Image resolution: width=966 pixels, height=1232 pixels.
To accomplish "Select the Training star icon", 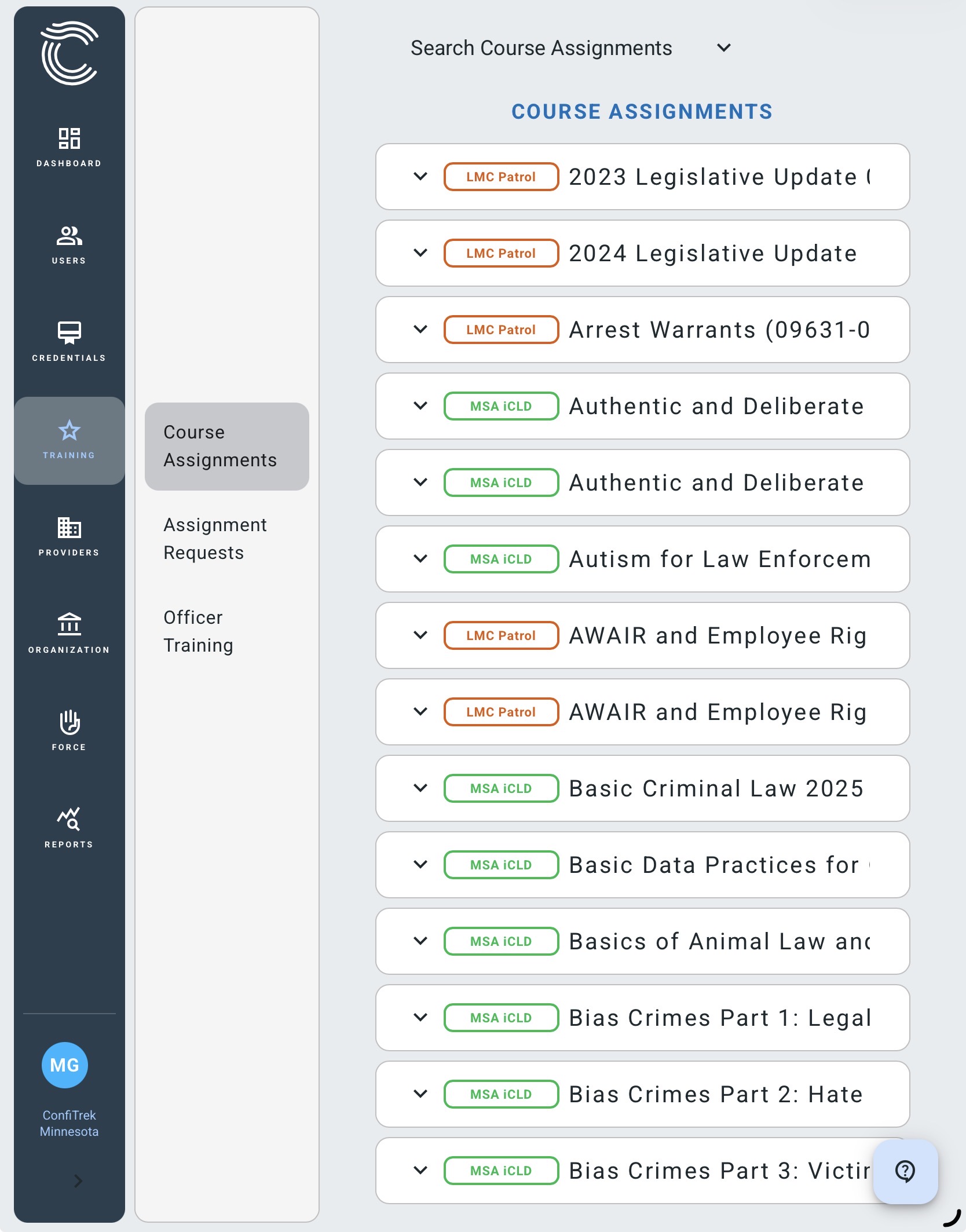I will click(x=69, y=431).
